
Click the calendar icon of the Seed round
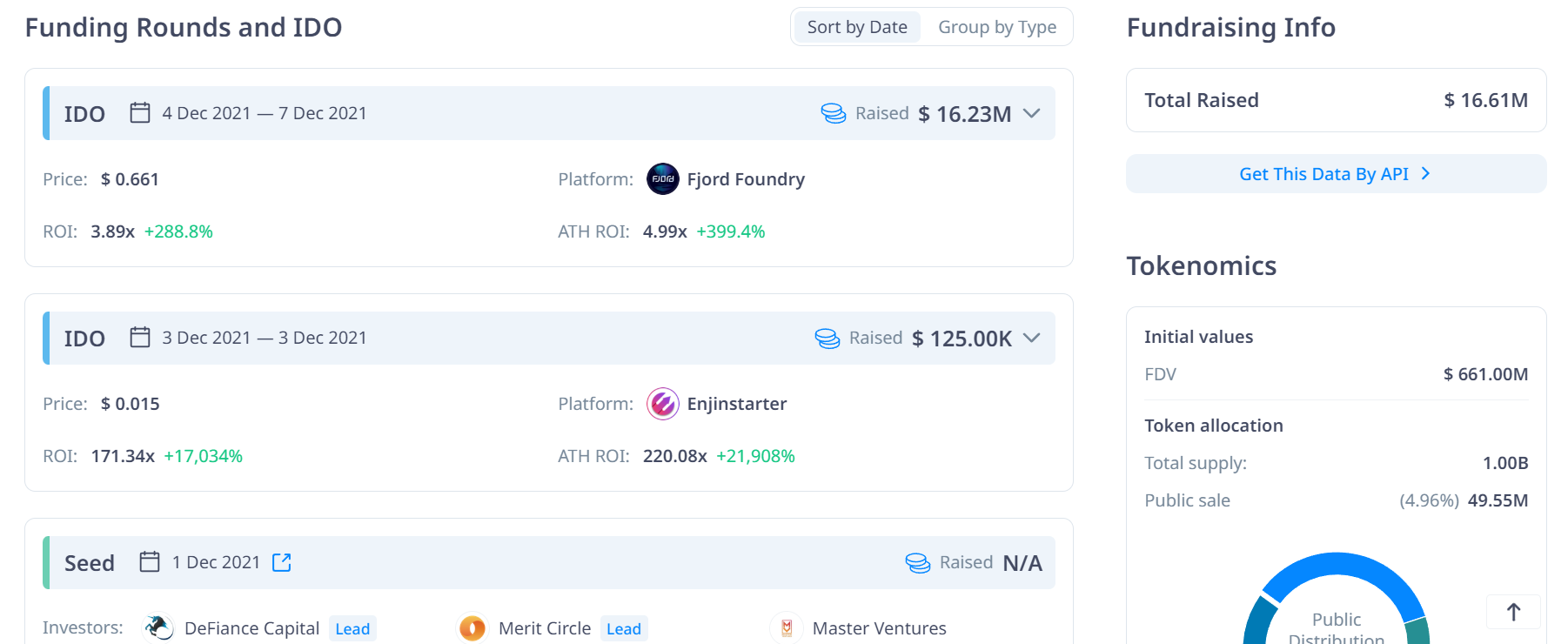coord(150,562)
